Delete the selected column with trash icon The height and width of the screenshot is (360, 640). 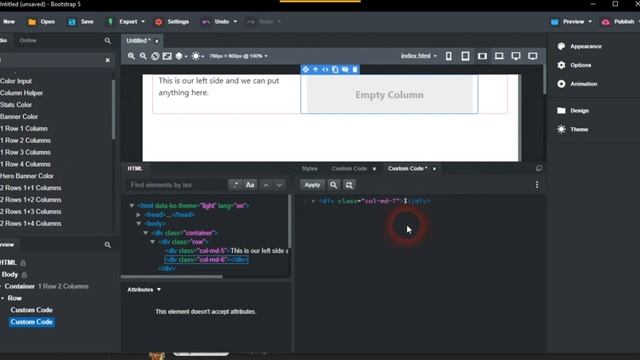click(x=355, y=70)
